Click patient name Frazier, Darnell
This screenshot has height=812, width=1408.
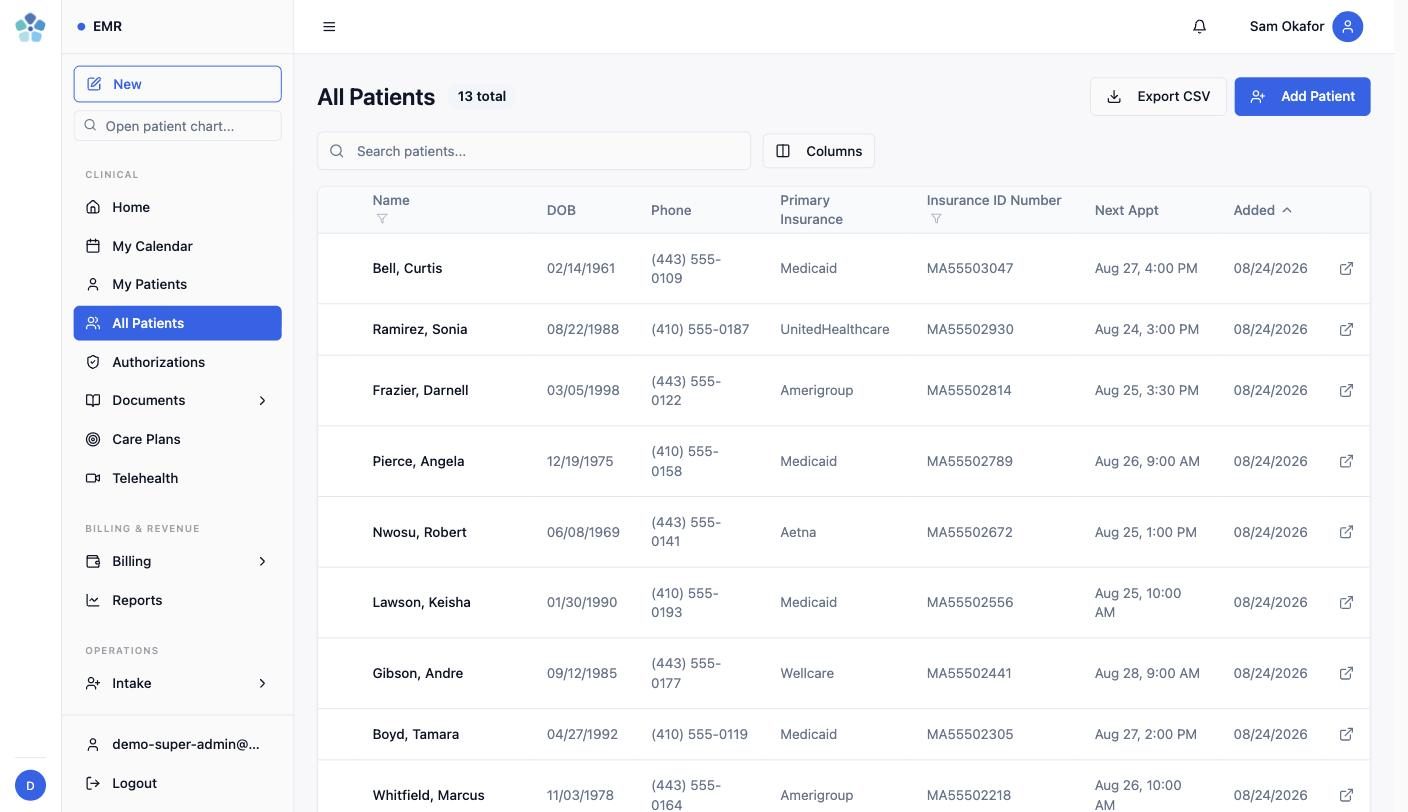click(x=420, y=390)
